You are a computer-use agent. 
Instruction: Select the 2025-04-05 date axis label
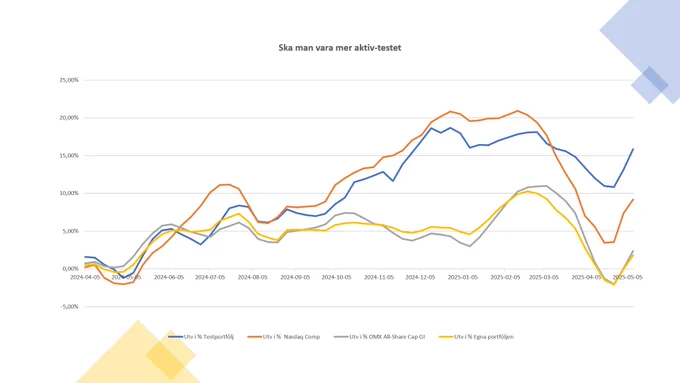tap(586, 277)
